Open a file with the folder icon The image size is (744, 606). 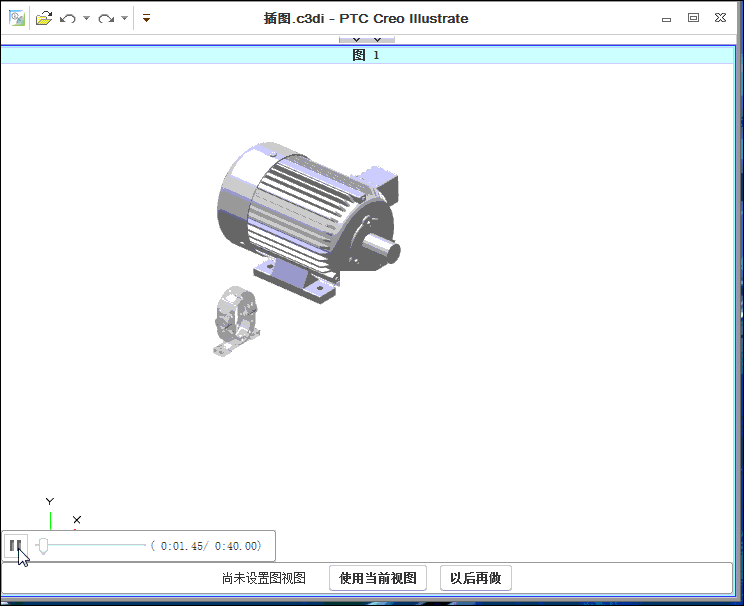[44, 19]
